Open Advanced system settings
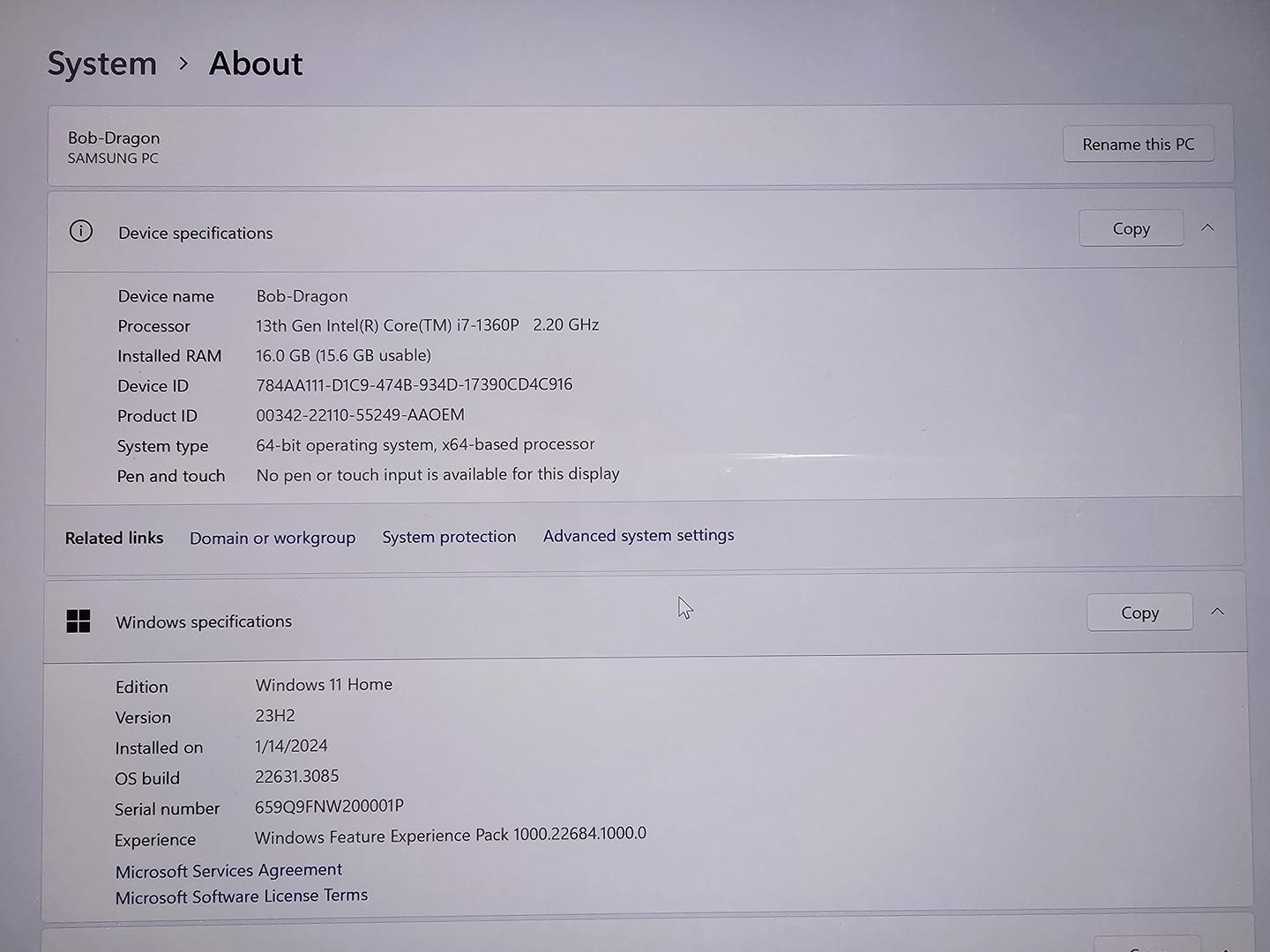Viewport: 1270px width, 952px height. [639, 536]
